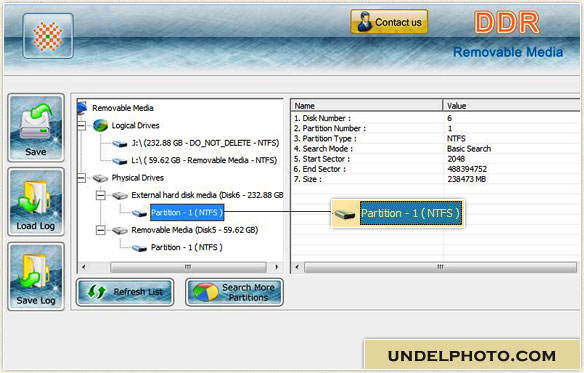The height and width of the screenshot is (373, 584).
Task: Select J:\ (232.88 GB - DO_NOT_DELETE - NTFS)
Action: 205,143
